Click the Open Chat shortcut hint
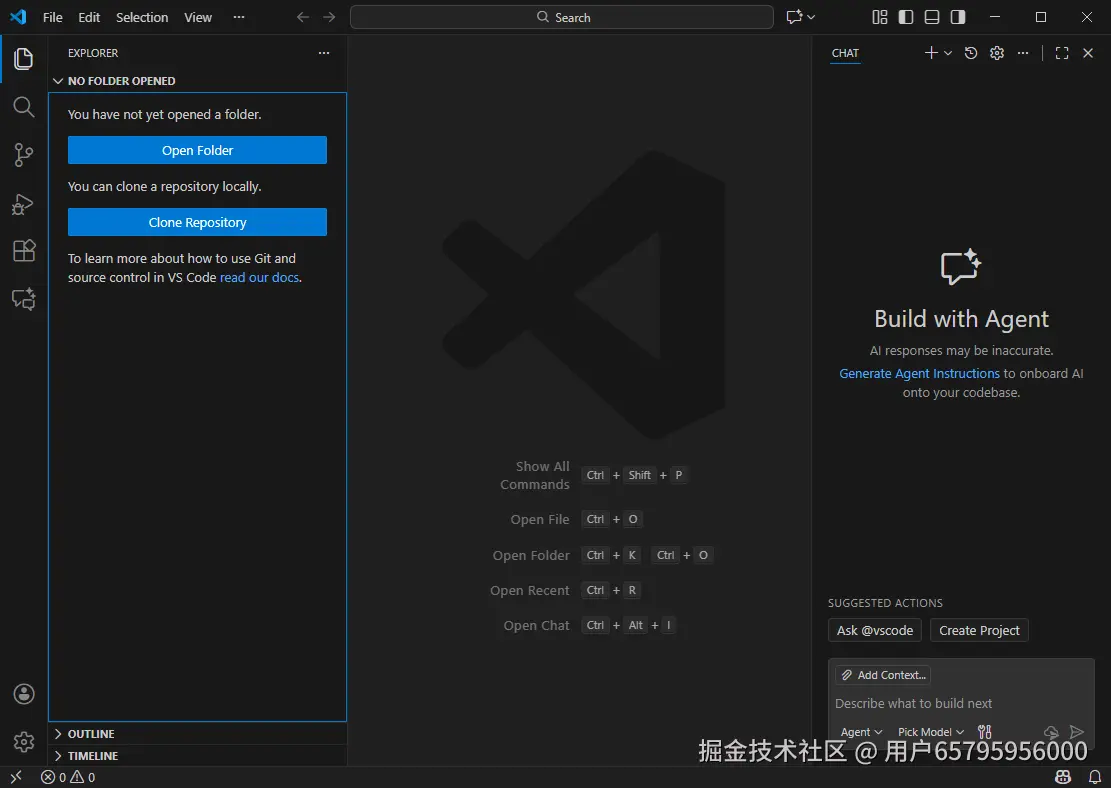 click(536, 626)
